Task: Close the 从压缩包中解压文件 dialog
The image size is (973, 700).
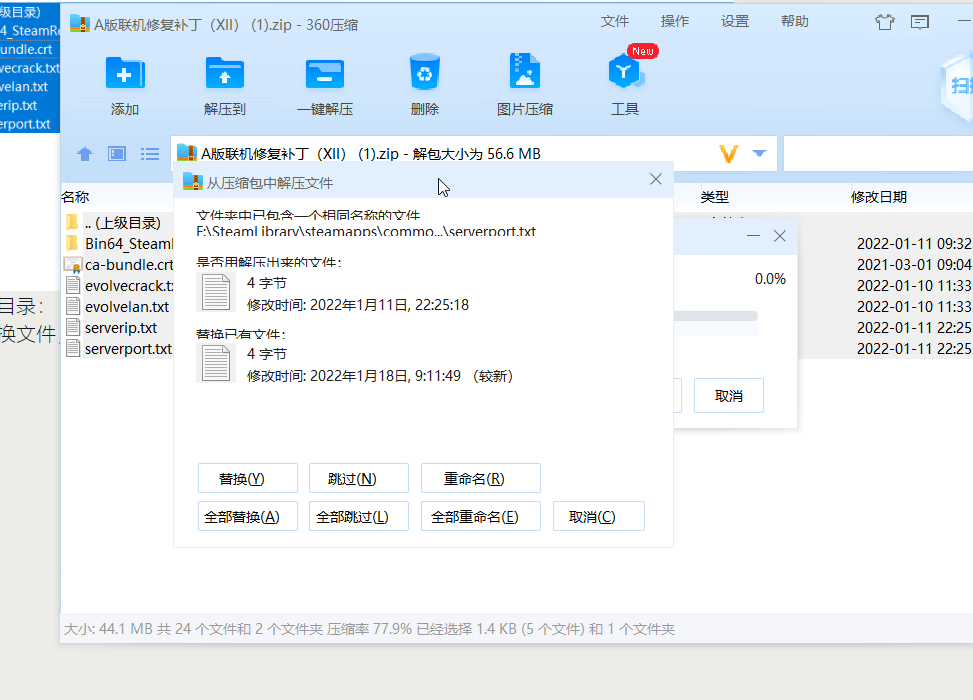Action: pos(655,179)
